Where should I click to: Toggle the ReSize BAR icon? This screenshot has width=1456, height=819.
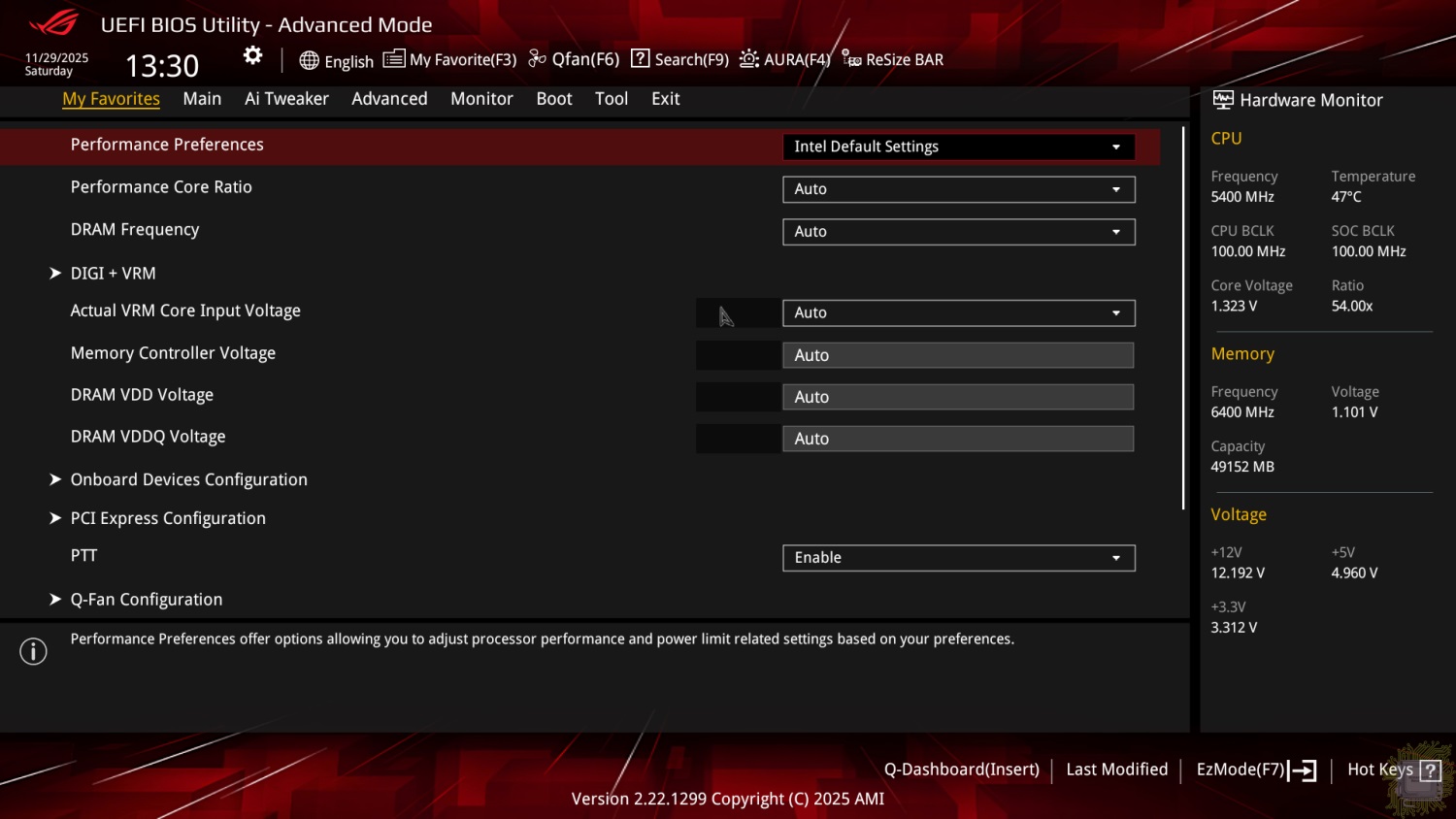[x=851, y=59]
